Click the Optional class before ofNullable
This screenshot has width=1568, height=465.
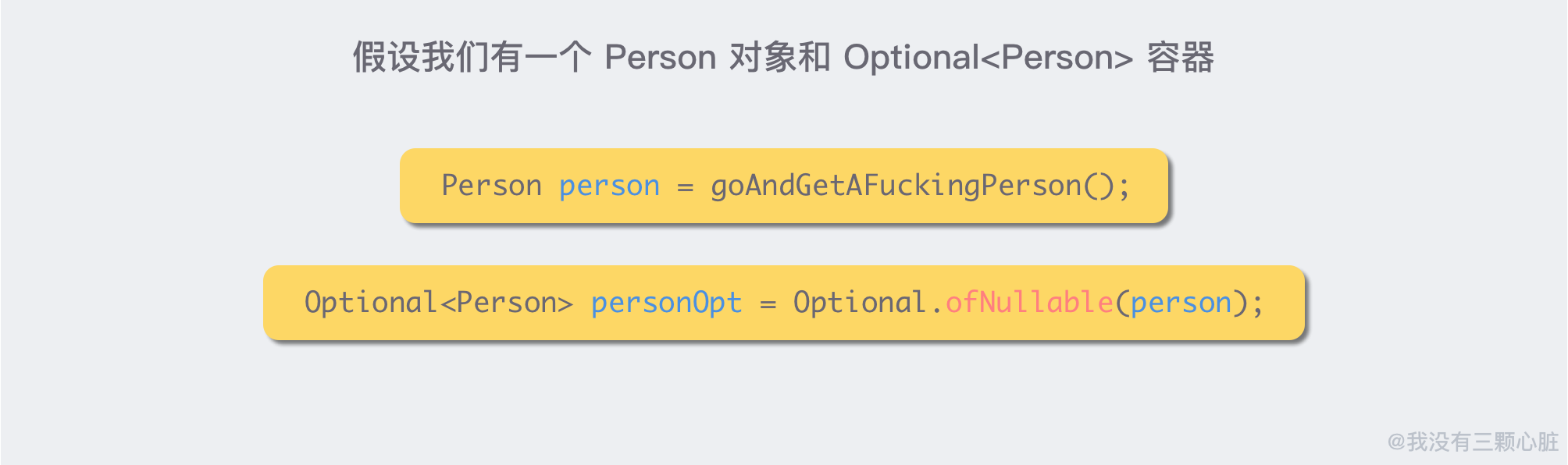860,303
